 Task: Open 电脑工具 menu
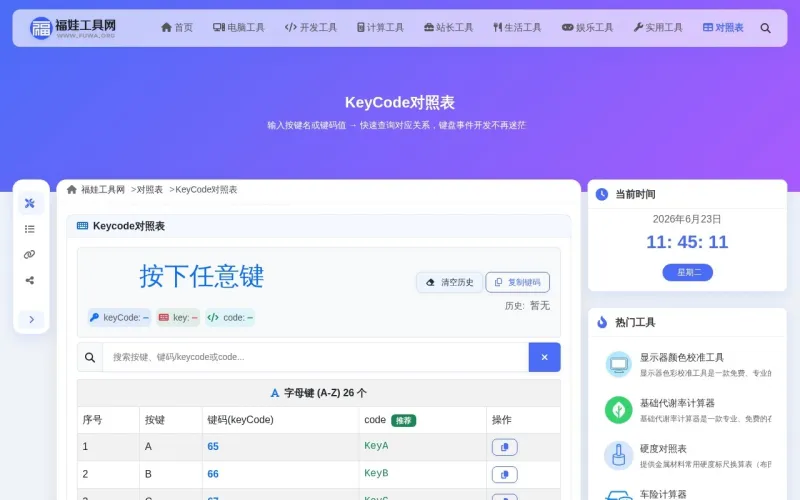(239, 28)
